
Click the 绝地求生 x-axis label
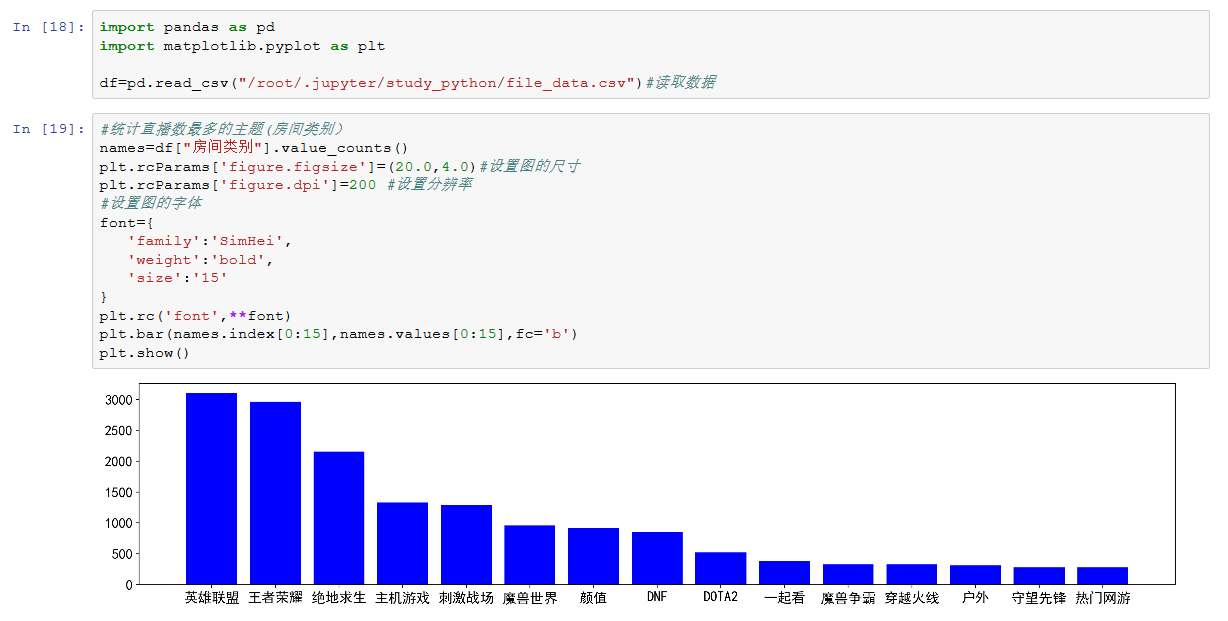pos(339,598)
